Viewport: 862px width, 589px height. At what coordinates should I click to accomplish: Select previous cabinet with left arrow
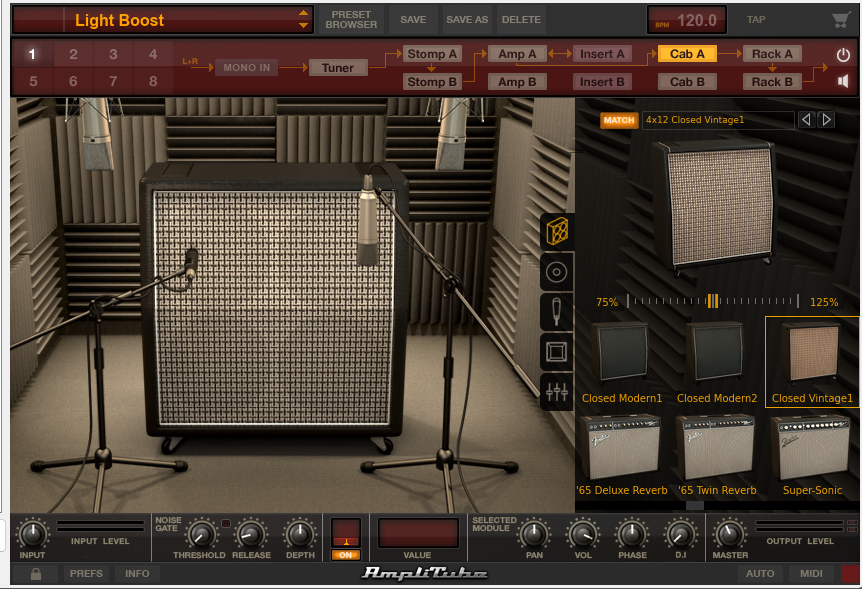(806, 119)
